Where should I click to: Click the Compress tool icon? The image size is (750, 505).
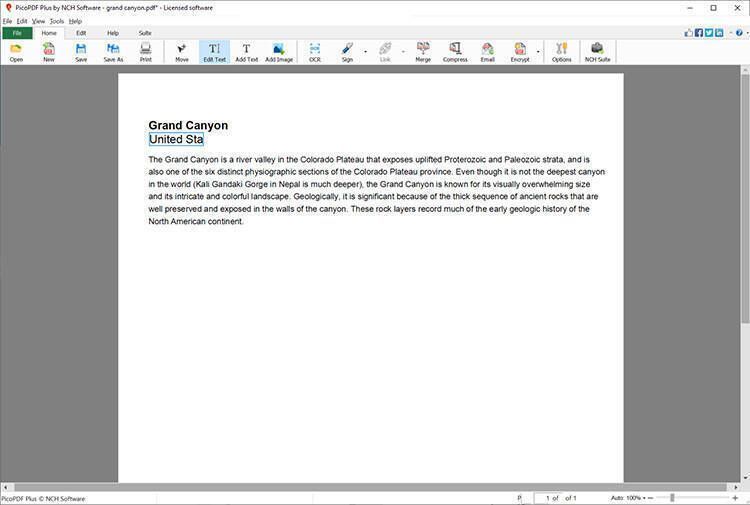[x=455, y=52]
